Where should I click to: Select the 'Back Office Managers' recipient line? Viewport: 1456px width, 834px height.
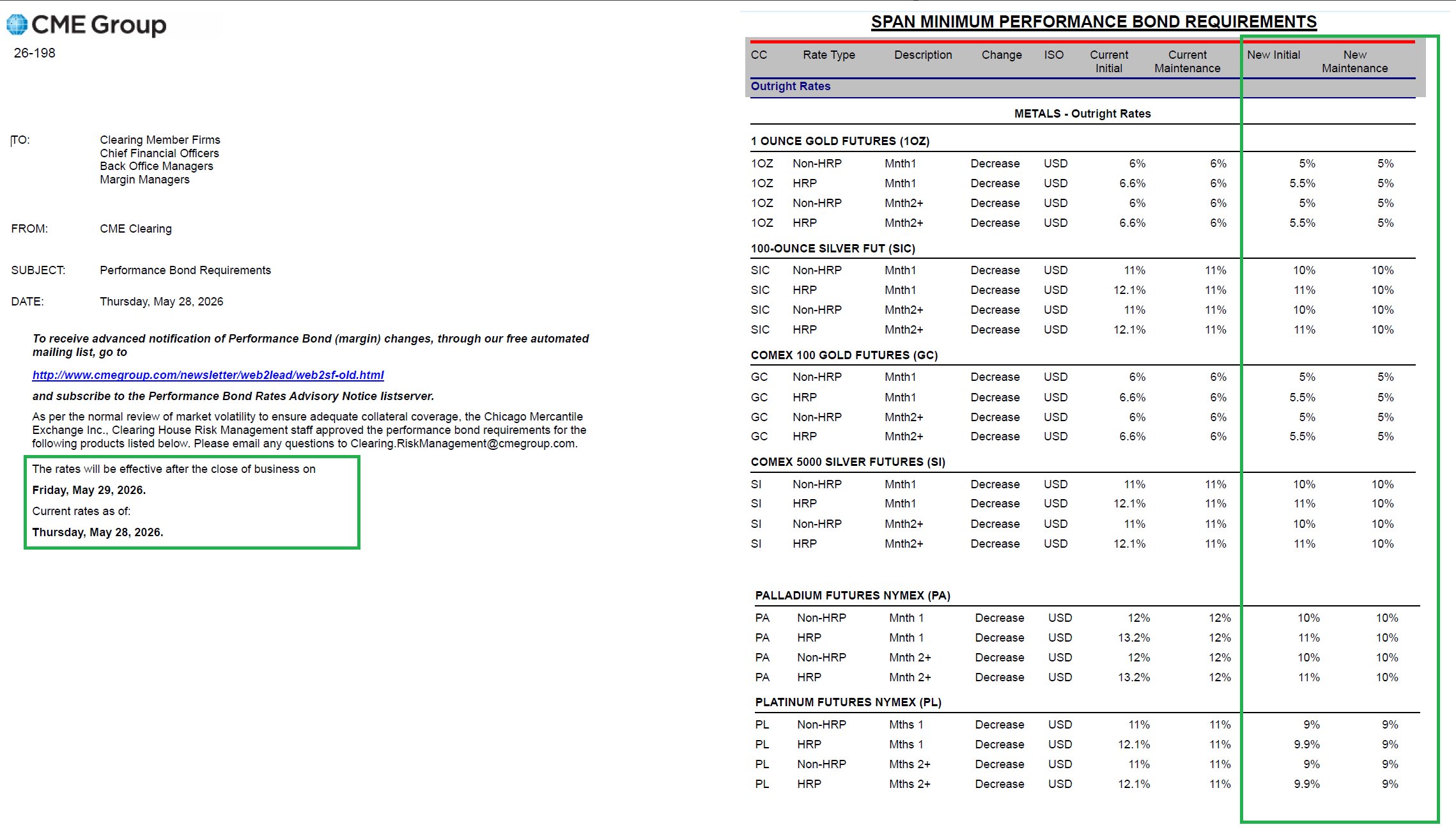point(157,166)
